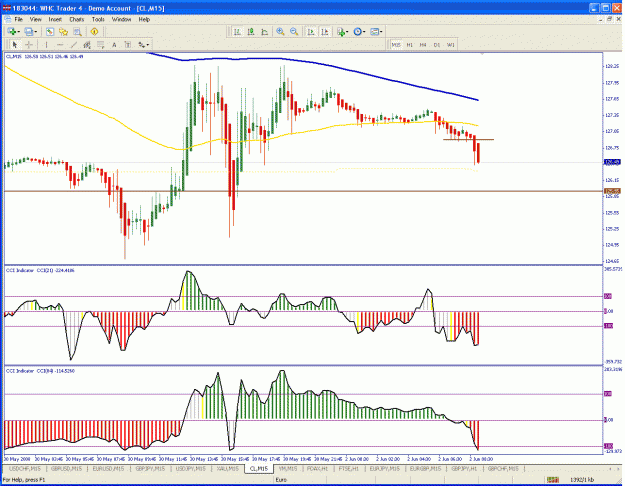Click the Euro profile status bar text
The width and height of the screenshot is (625, 486).
pyautogui.click(x=281, y=480)
